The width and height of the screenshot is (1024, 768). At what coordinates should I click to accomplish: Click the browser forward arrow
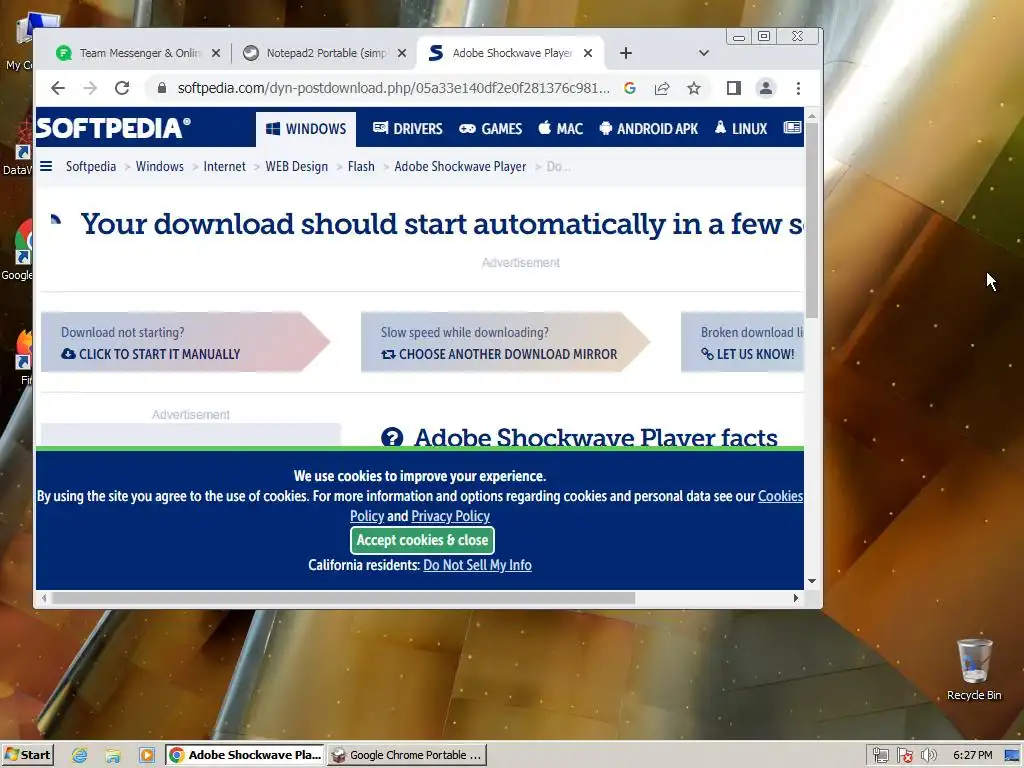point(90,88)
